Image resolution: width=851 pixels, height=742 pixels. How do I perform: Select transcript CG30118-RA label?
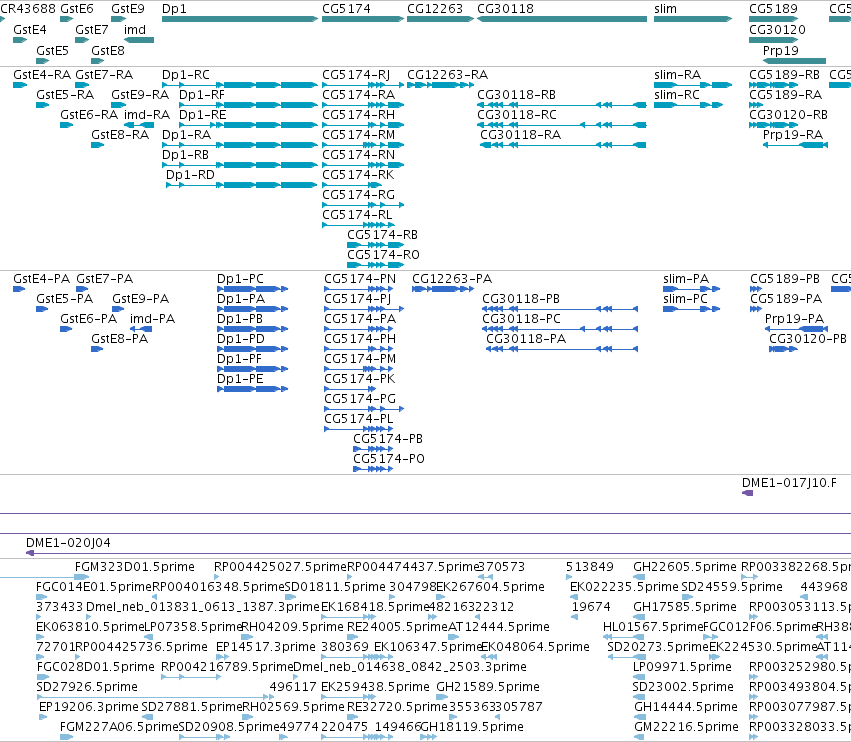[520, 135]
